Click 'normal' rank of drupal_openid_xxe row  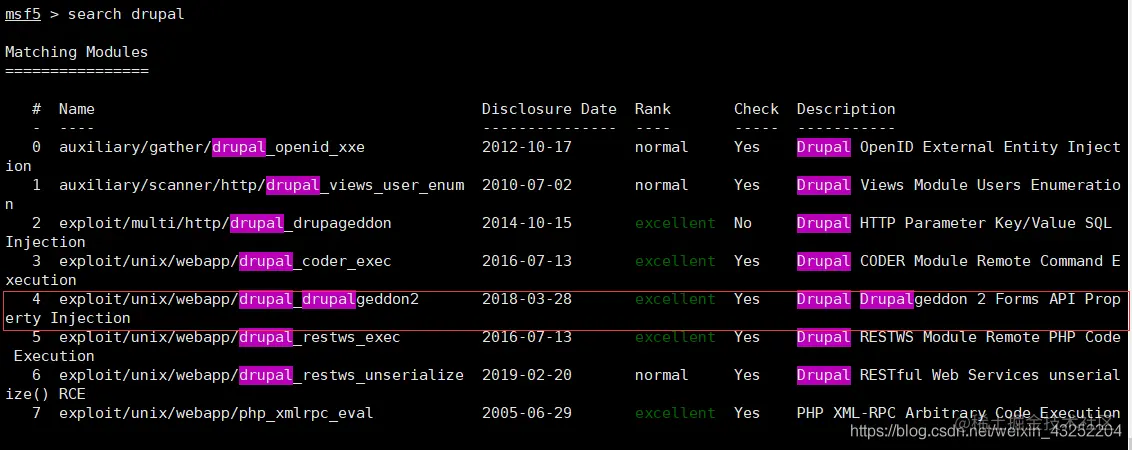(x=662, y=147)
